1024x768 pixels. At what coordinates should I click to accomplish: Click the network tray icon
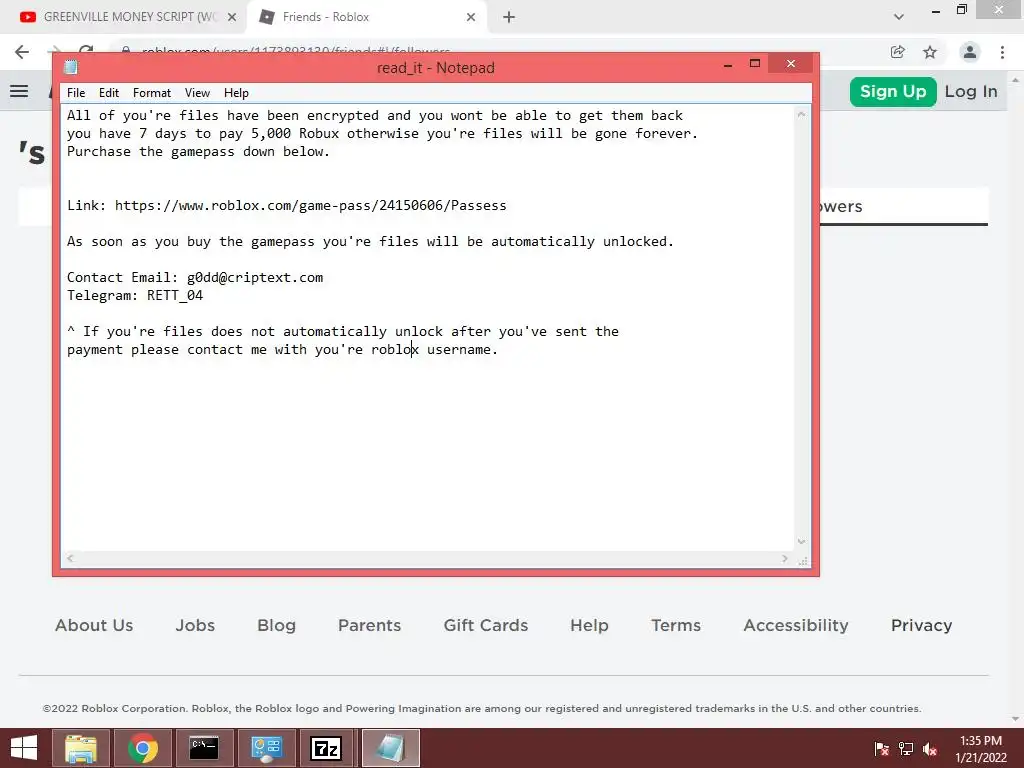pos(906,748)
